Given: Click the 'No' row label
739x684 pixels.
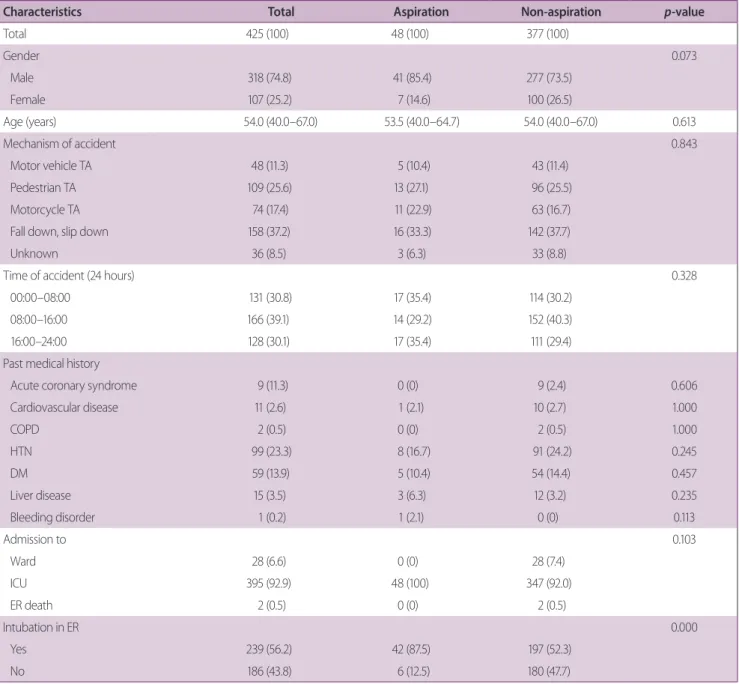Looking at the screenshot, I should coord(17,671).
